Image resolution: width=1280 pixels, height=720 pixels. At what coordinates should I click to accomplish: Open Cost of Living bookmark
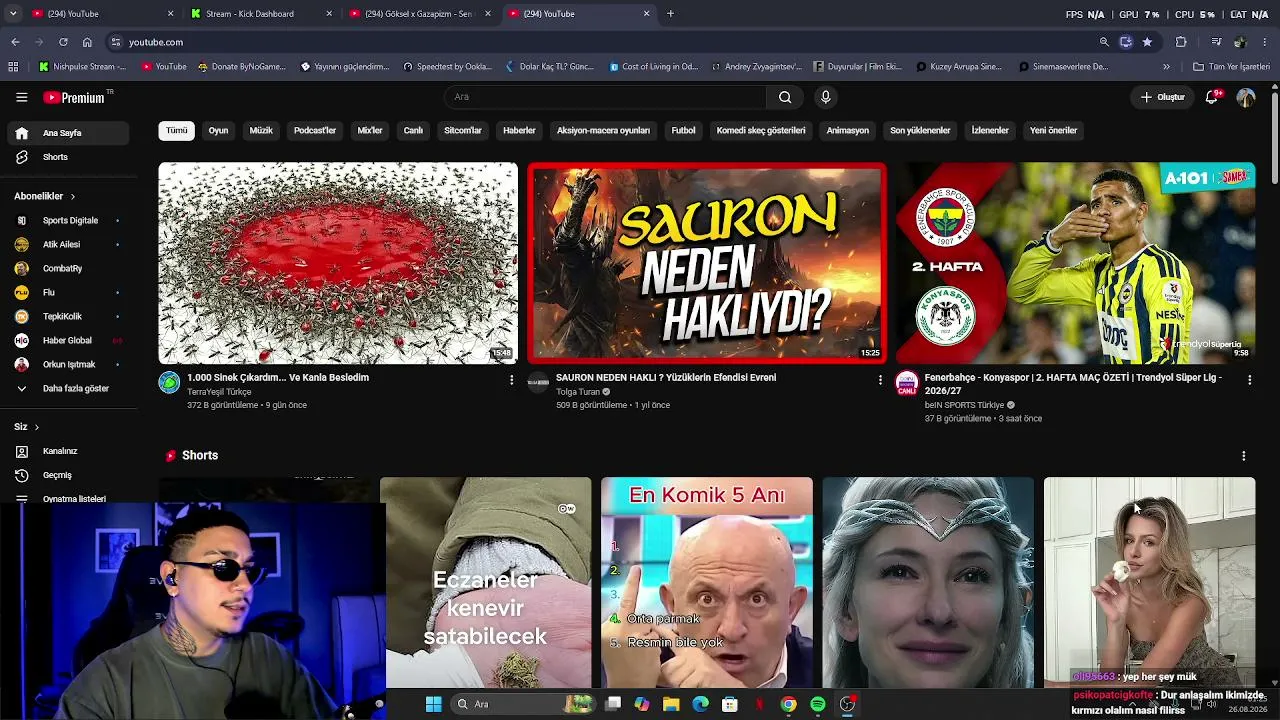click(x=652, y=67)
